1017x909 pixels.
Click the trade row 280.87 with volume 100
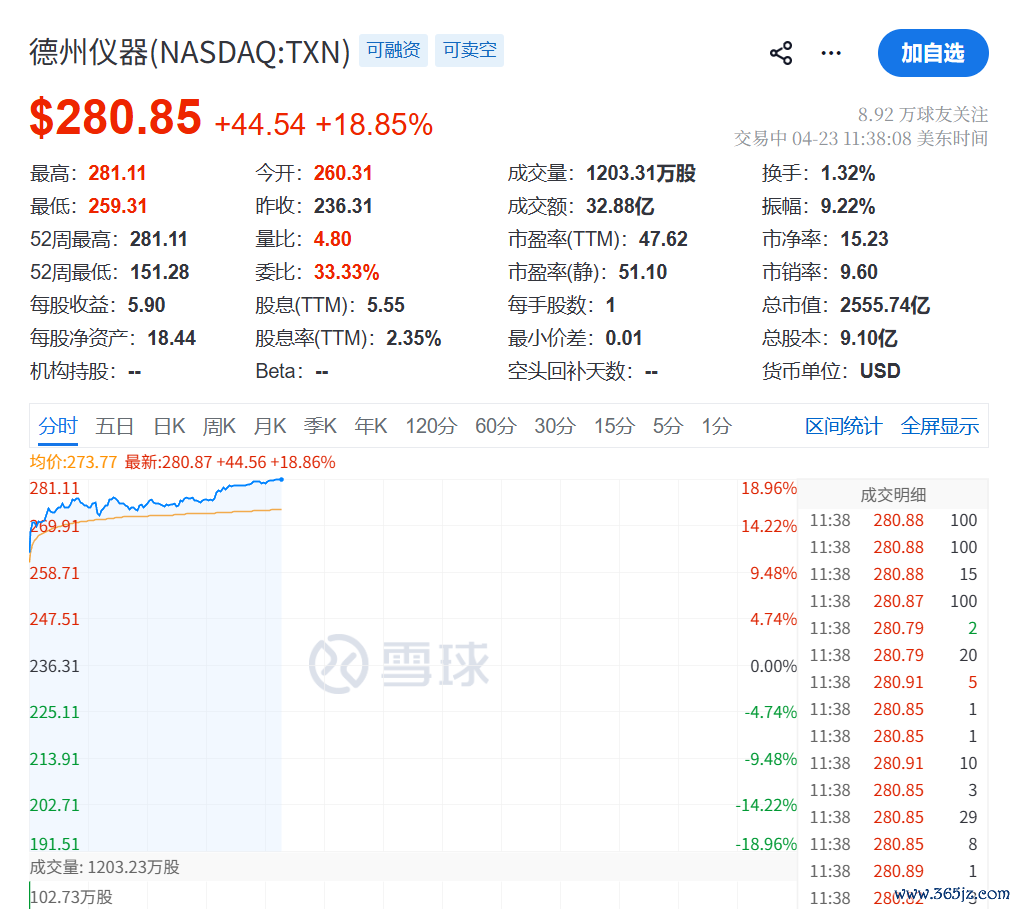893,601
